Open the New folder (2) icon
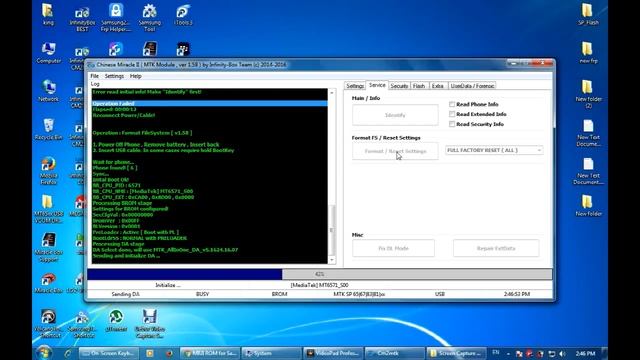The image size is (640, 360). tap(588, 94)
